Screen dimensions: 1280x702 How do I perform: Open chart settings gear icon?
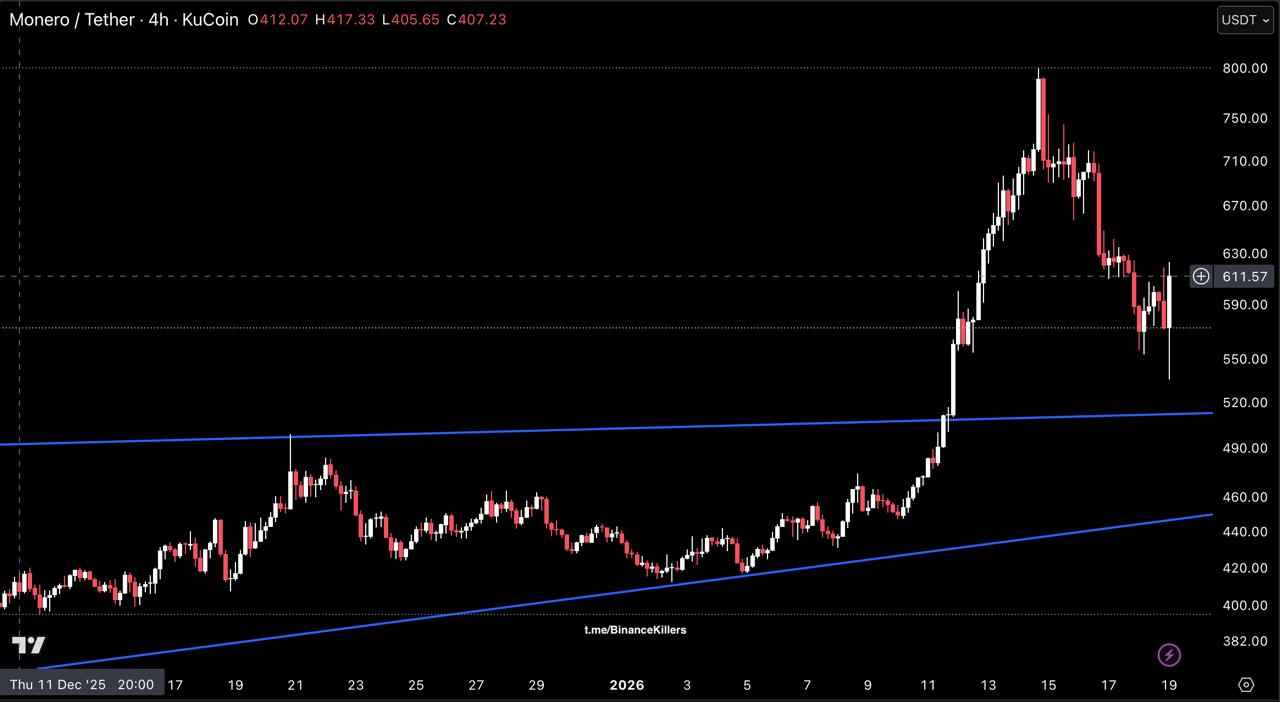click(1246, 685)
